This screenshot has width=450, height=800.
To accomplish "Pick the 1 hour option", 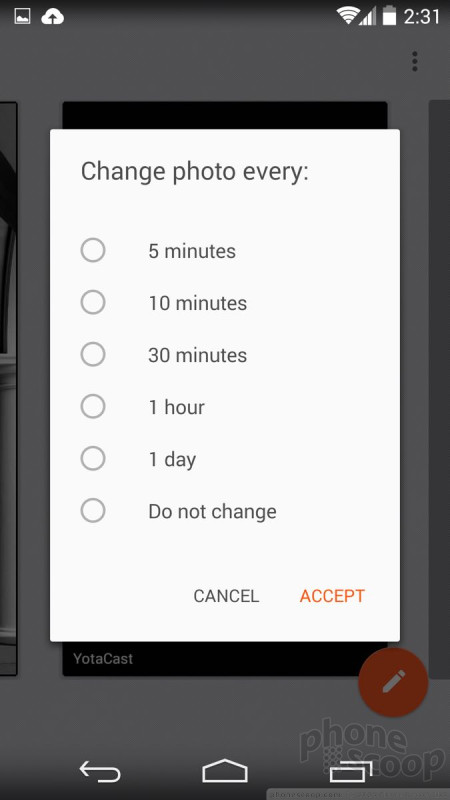I will [x=92, y=407].
